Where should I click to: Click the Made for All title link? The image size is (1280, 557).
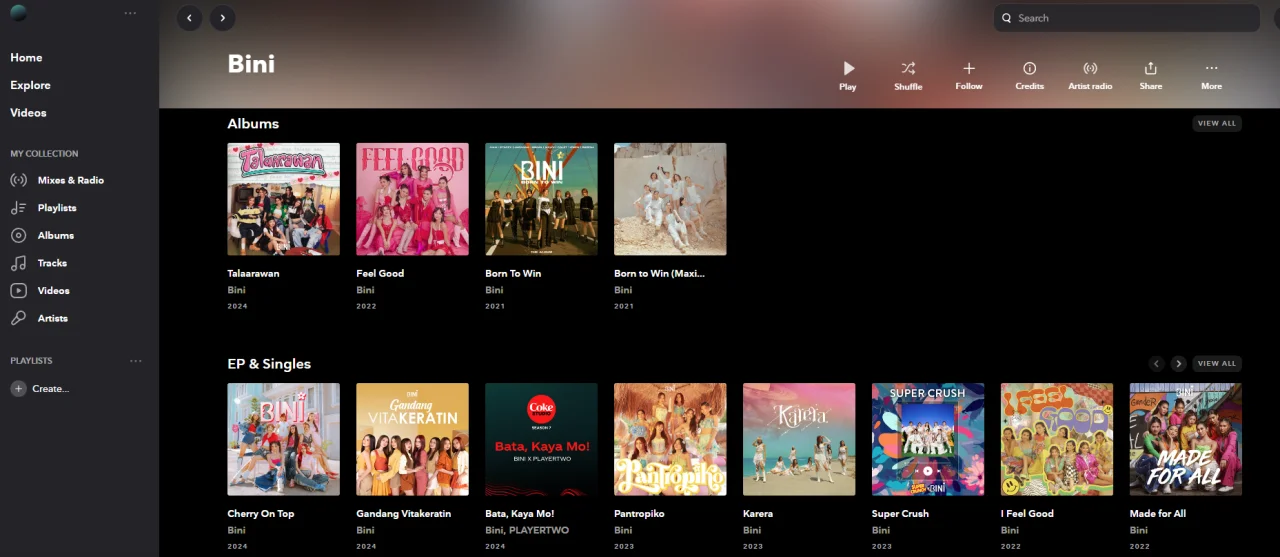pyautogui.click(x=1158, y=513)
